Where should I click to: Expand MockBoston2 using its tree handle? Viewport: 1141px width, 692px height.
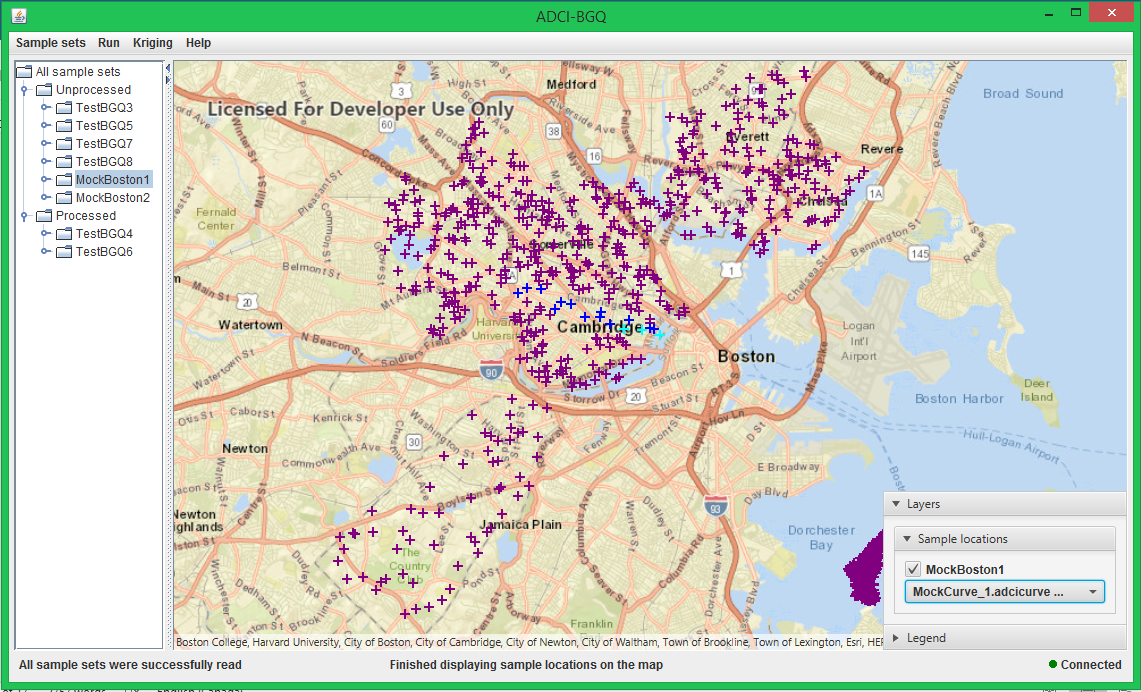tap(45, 198)
